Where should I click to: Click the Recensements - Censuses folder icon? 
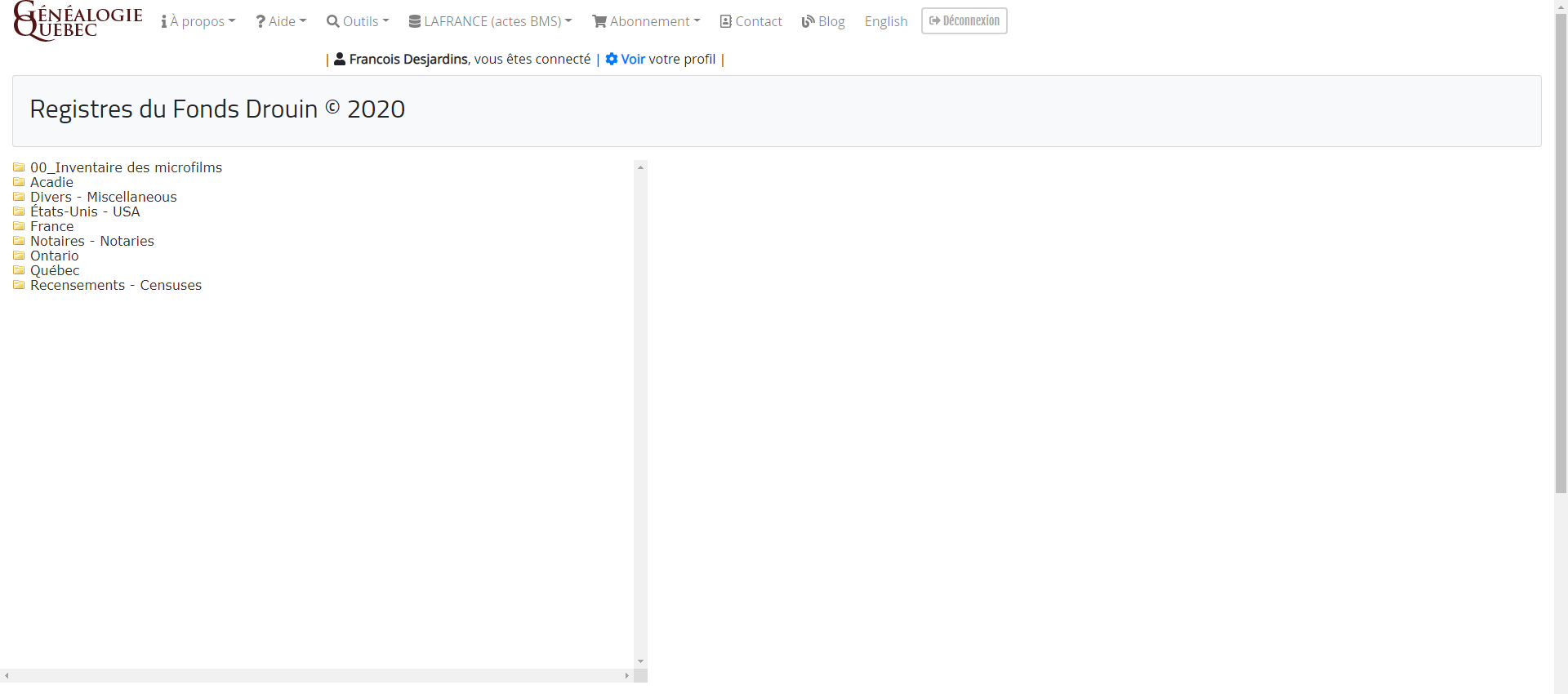tap(19, 285)
